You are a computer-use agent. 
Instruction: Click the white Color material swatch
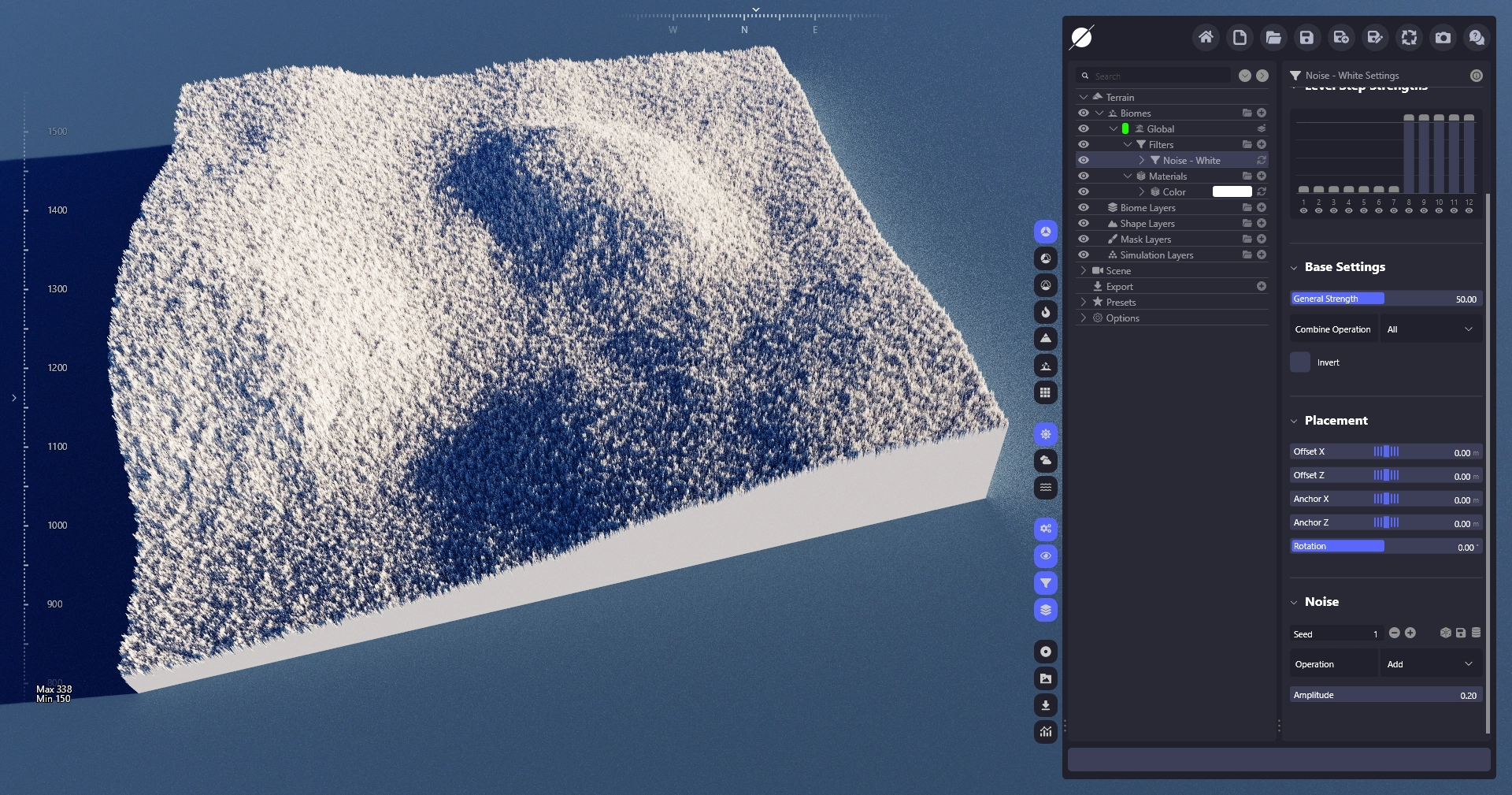click(x=1232, y=191)
